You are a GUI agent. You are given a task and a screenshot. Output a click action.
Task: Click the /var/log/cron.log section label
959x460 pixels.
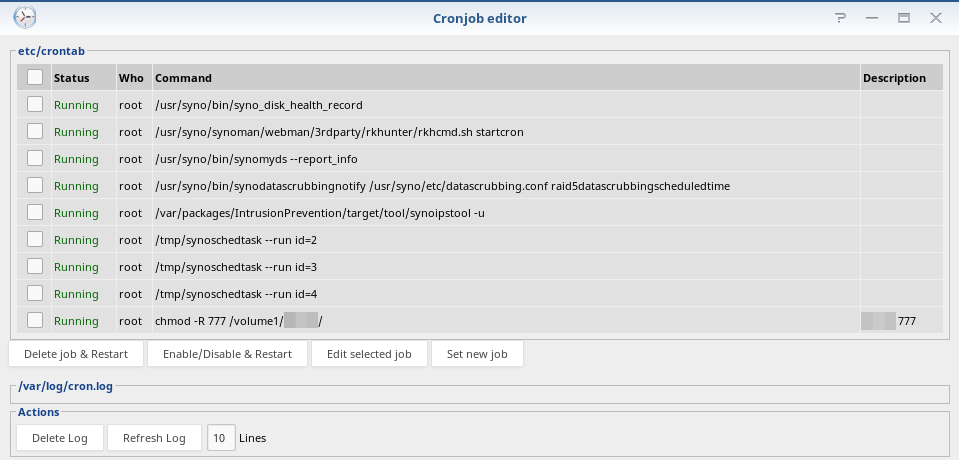coord(65,386)
